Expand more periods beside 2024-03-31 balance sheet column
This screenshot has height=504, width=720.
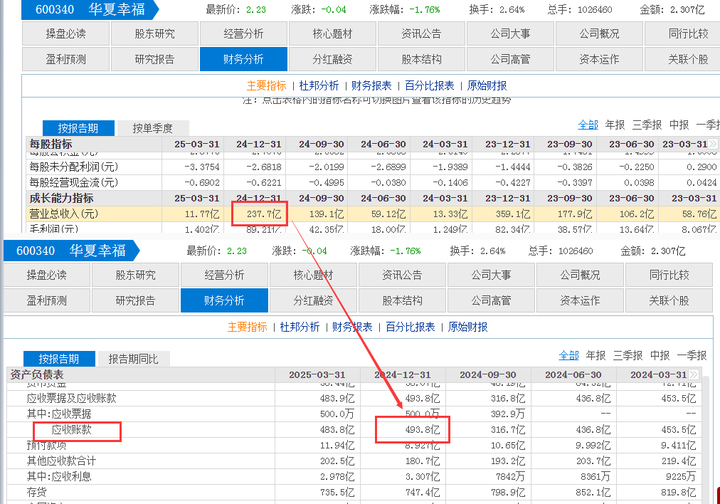click(x=693, y=374)
